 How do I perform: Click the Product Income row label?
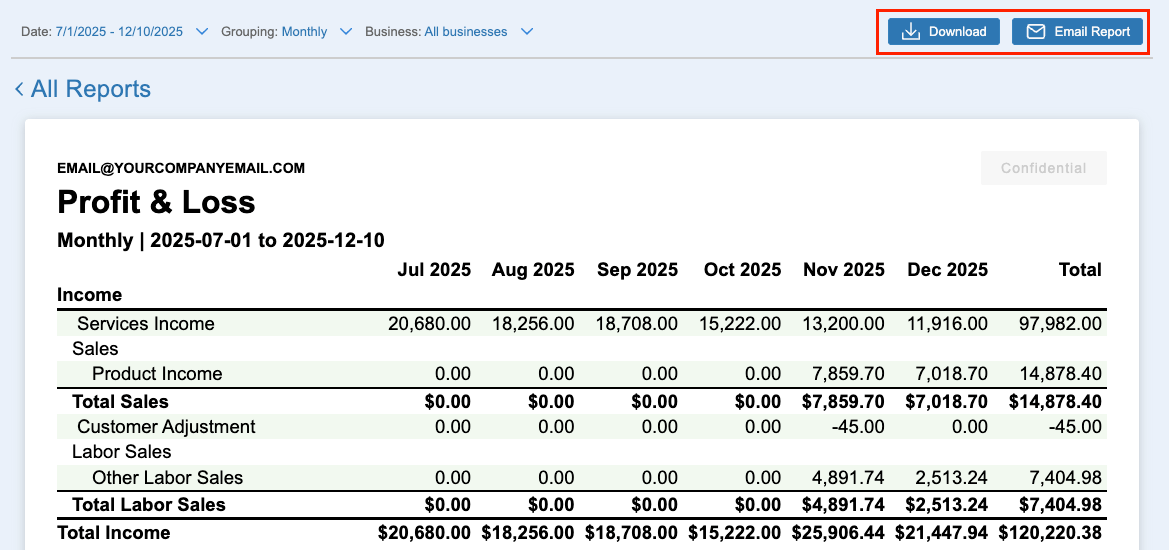(x=157, y=374)
